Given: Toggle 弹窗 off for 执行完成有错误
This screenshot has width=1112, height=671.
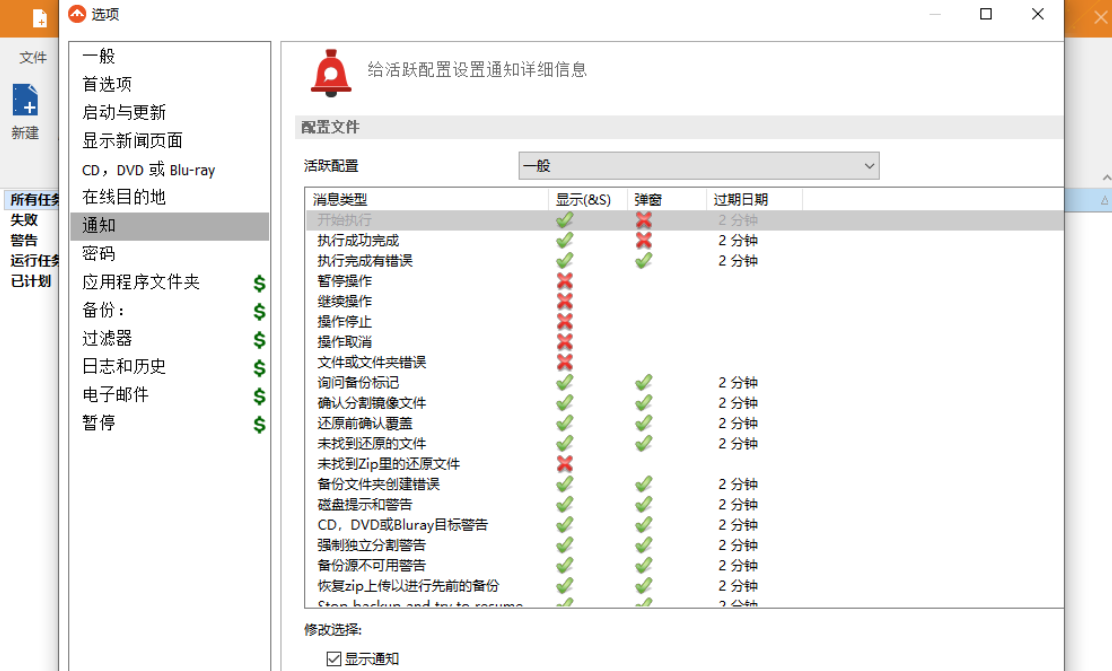Looking at the screenshot, I should [x=642, y=260].
